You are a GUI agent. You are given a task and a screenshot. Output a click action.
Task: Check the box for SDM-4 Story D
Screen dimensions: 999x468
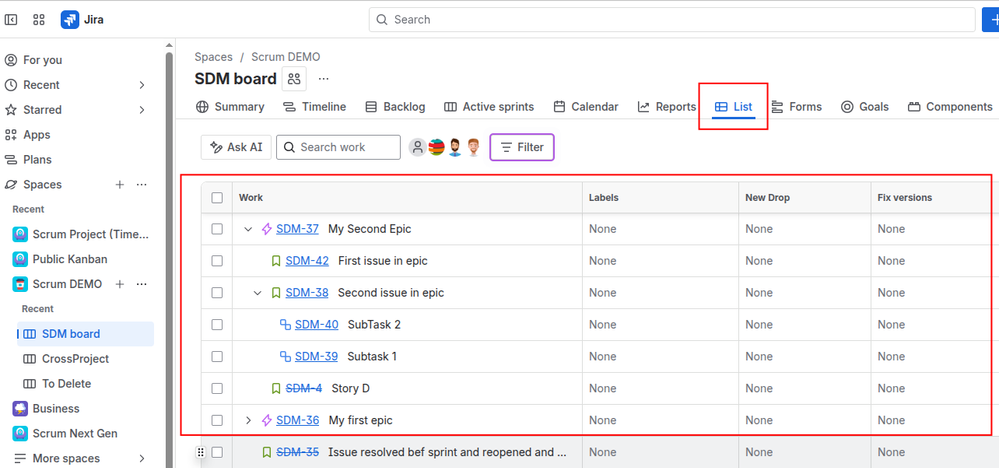217,388
